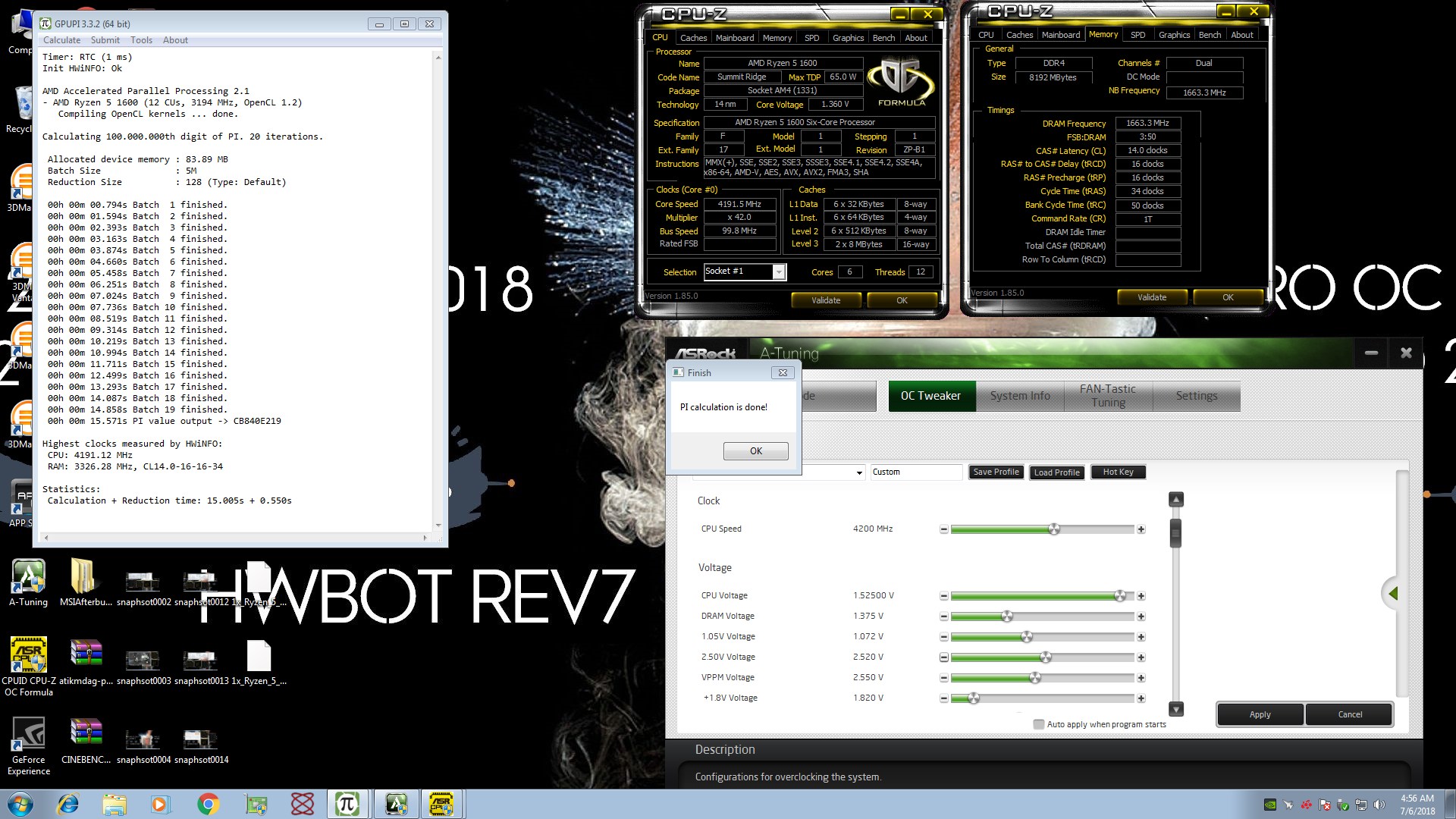1456x819 pixels.
Task: Enable Auto apply when program starts
Action: coord(1039,724)
